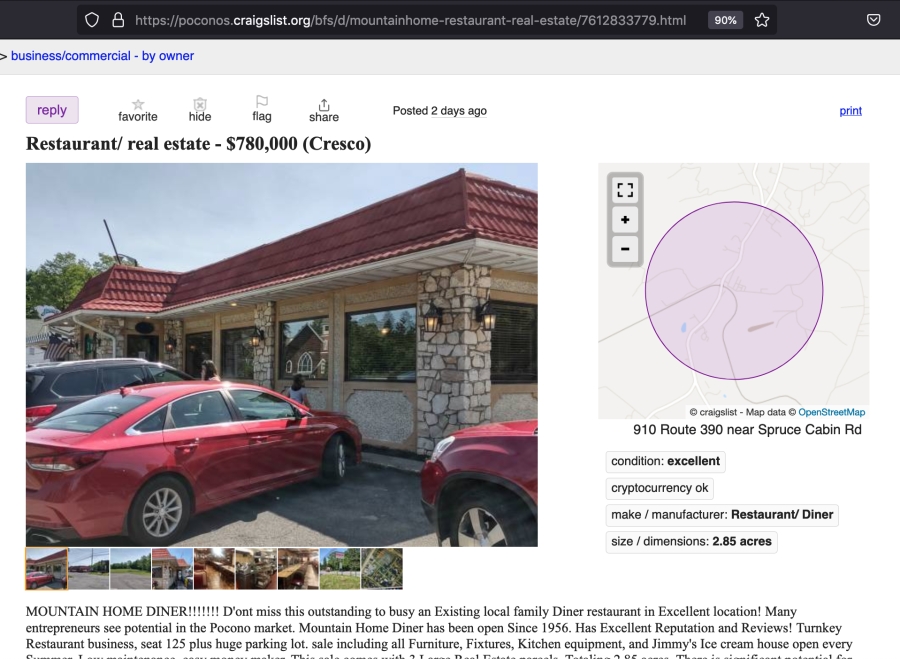
Task: Go to business/commercial - by owner category
Action: [x=102, y=56]
